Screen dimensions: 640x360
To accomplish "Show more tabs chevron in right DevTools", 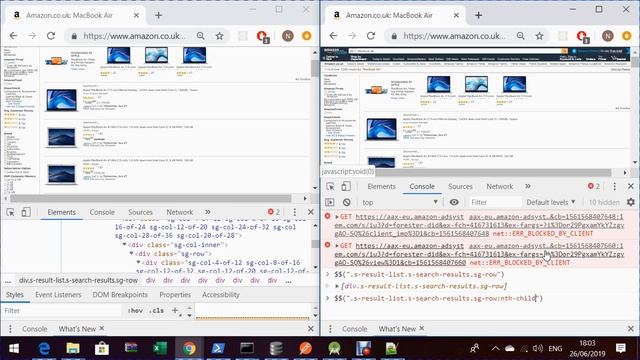I will [528, 187].
